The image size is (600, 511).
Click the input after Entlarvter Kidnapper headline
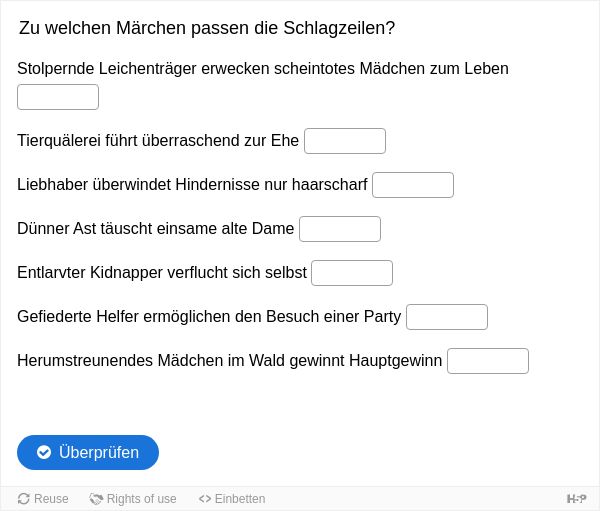(352, 273)
